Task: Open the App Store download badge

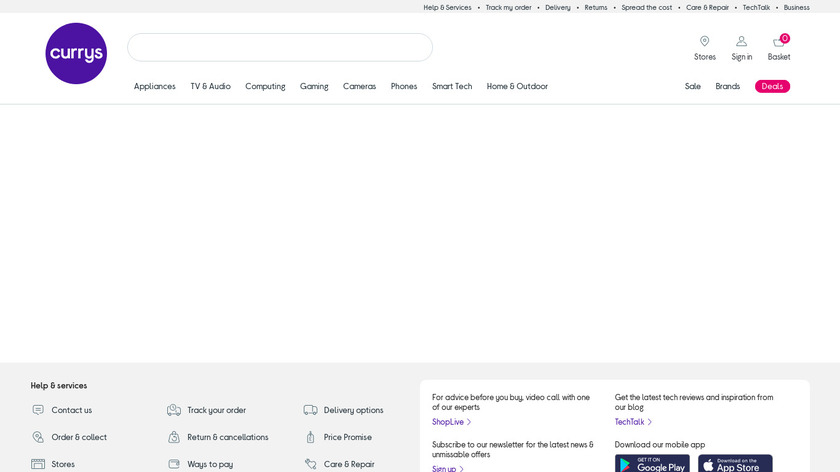Action: point(735,464)
